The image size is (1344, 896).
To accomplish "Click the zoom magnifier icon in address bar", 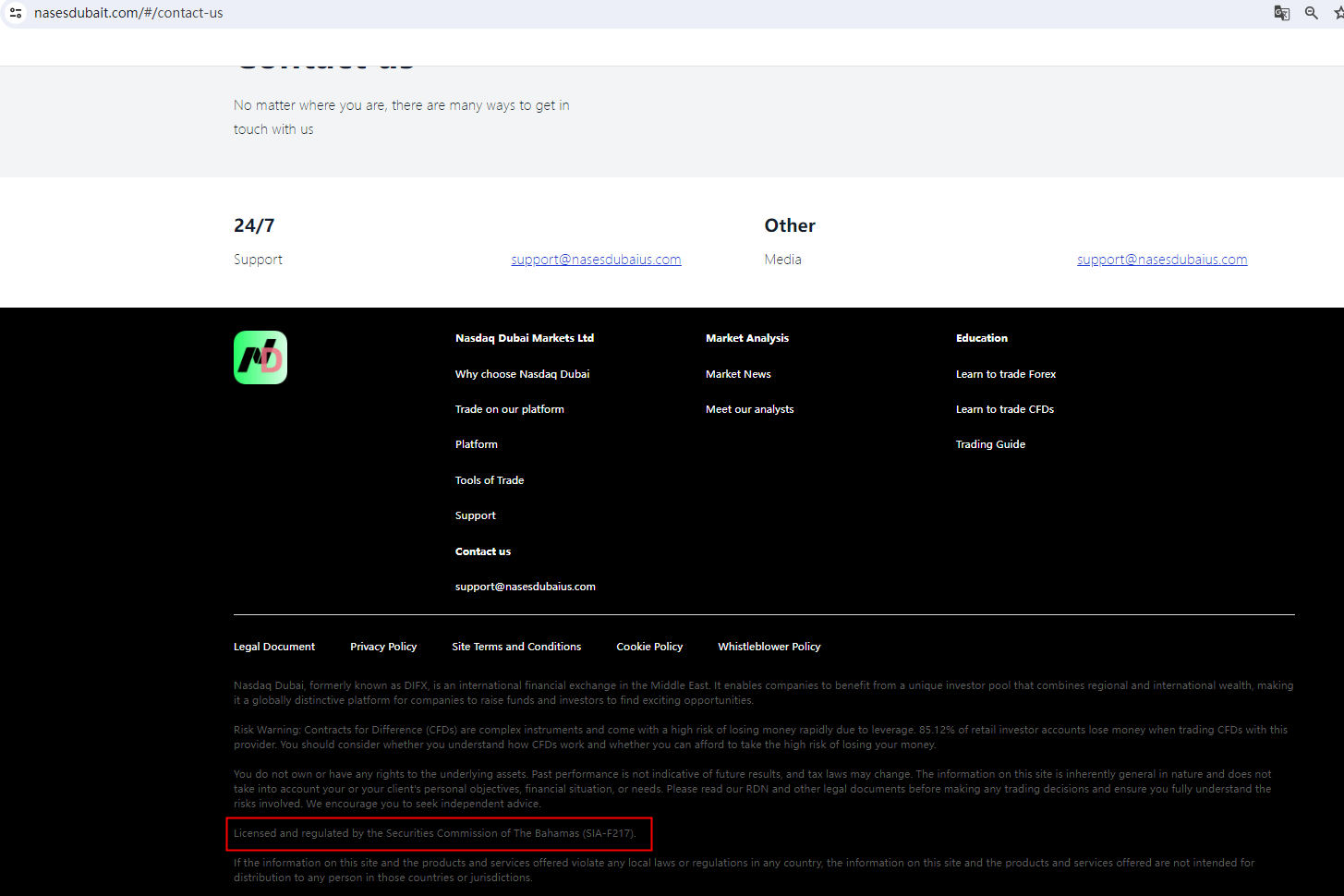I will [x=1312, y=13].
